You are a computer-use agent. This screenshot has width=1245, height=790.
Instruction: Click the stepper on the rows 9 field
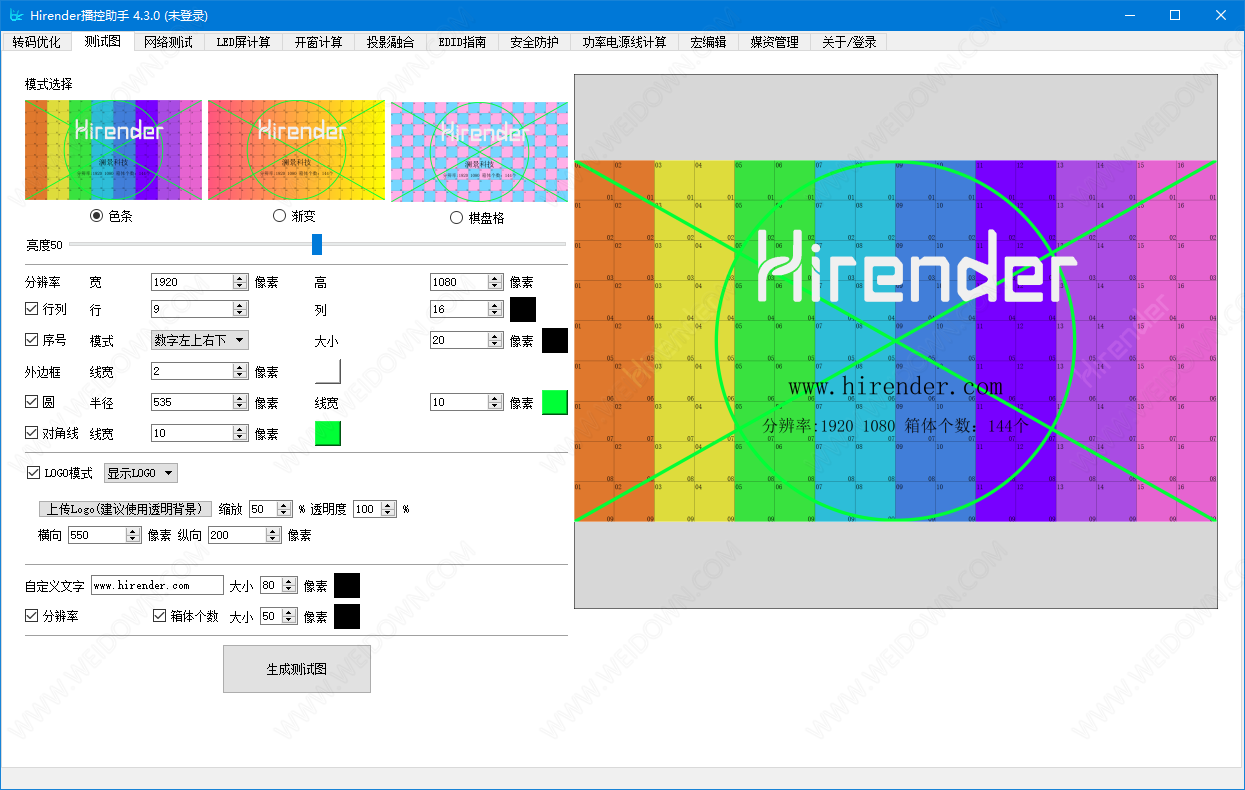point(240,309)
